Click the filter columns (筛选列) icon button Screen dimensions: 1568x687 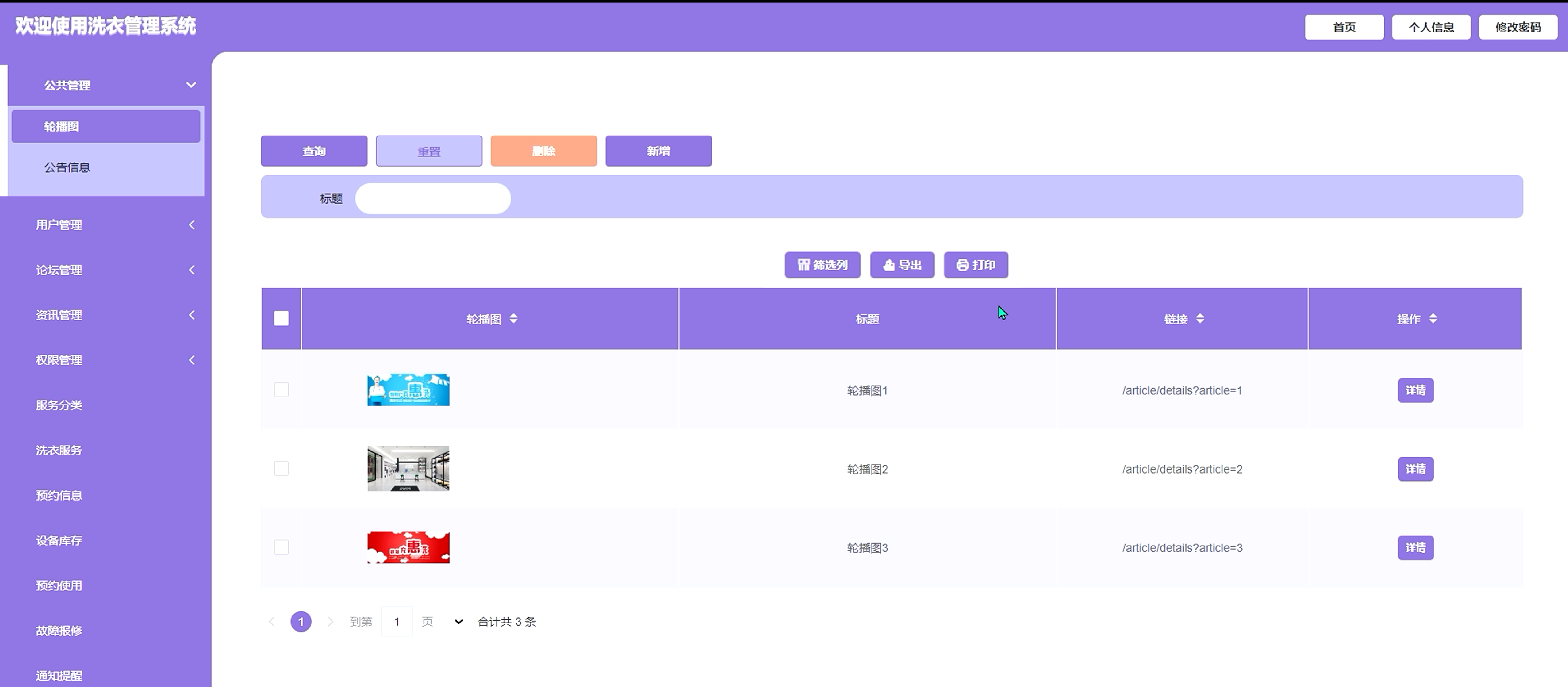(x=822, y=265)
